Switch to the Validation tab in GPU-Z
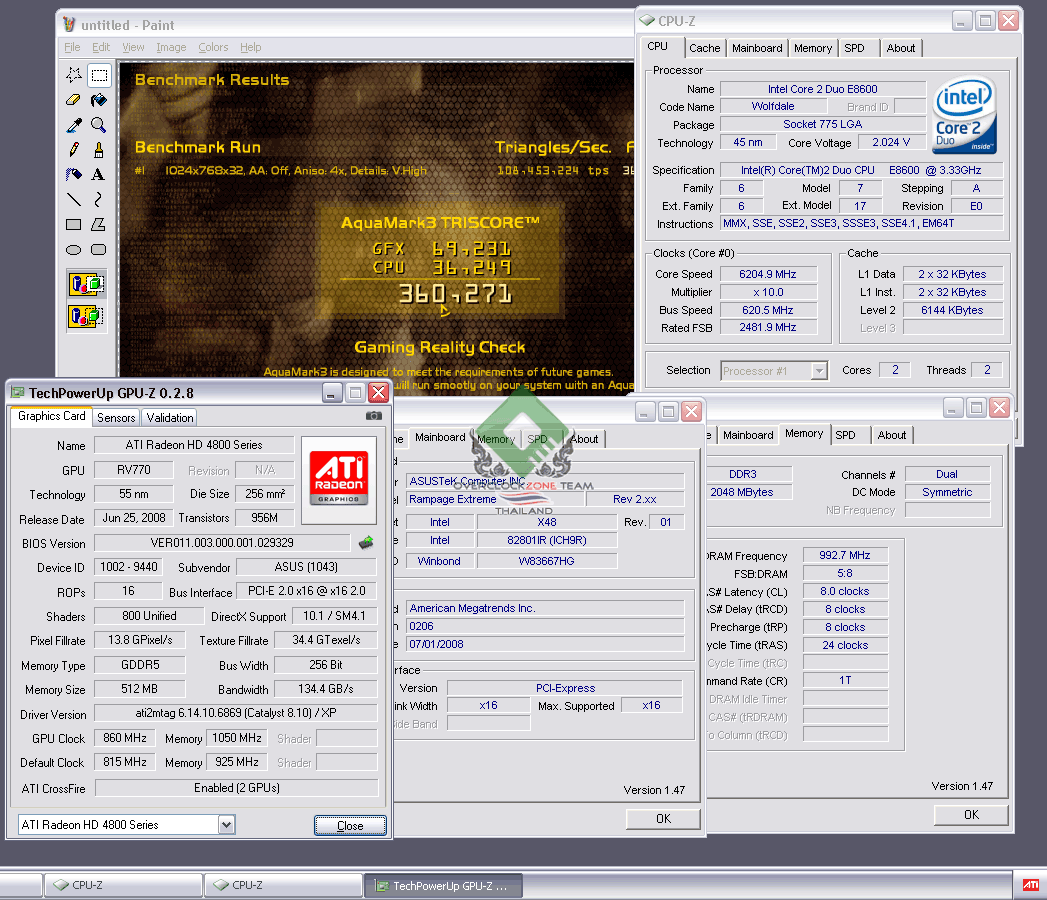The width and height of the screenshot is (1047, 900). 170,417
